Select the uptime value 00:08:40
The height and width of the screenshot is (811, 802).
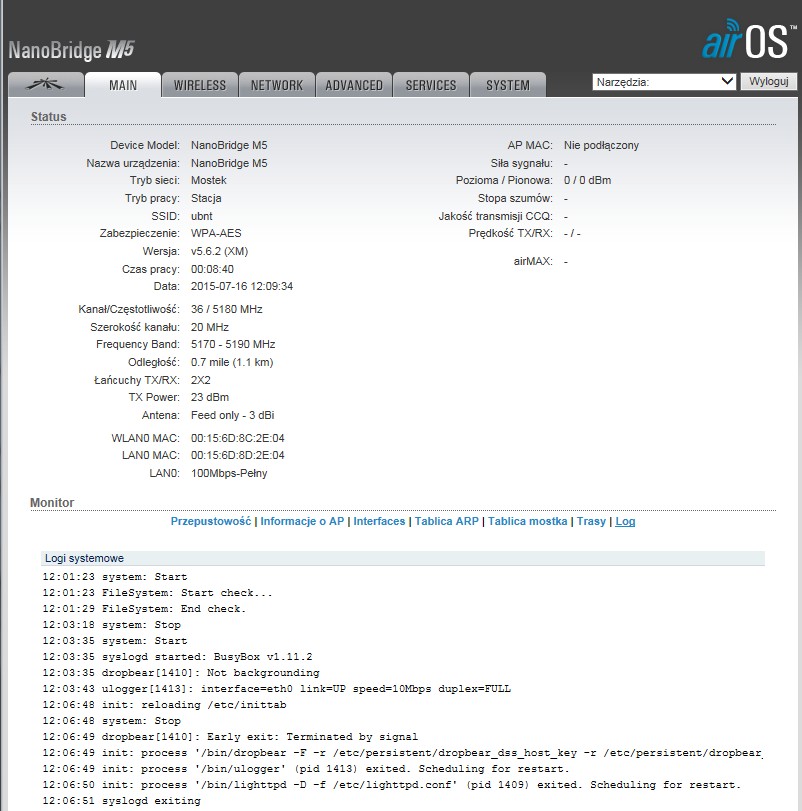213,269
